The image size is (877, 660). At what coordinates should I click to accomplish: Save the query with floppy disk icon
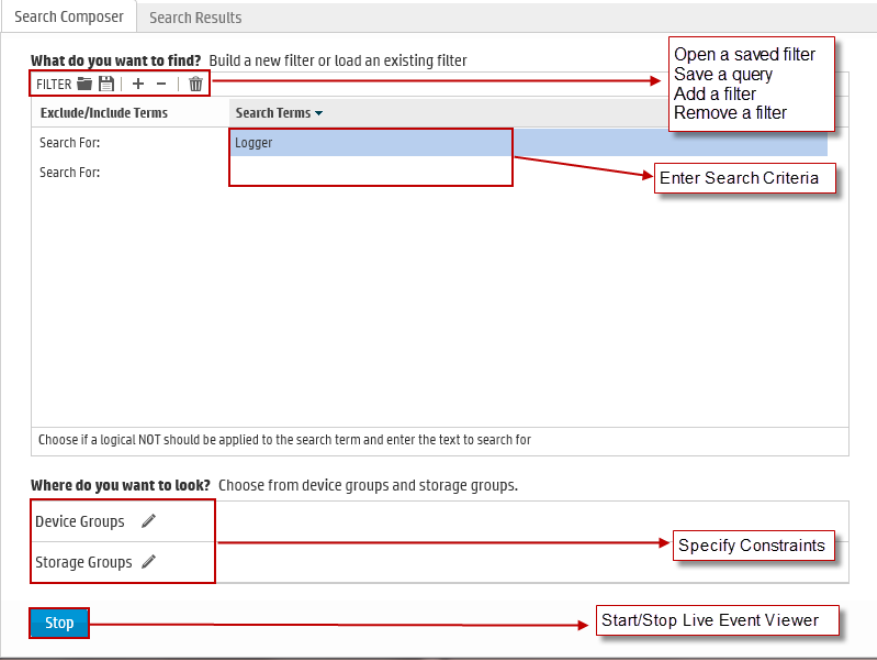pyautogui.click(x=106, y=84)
